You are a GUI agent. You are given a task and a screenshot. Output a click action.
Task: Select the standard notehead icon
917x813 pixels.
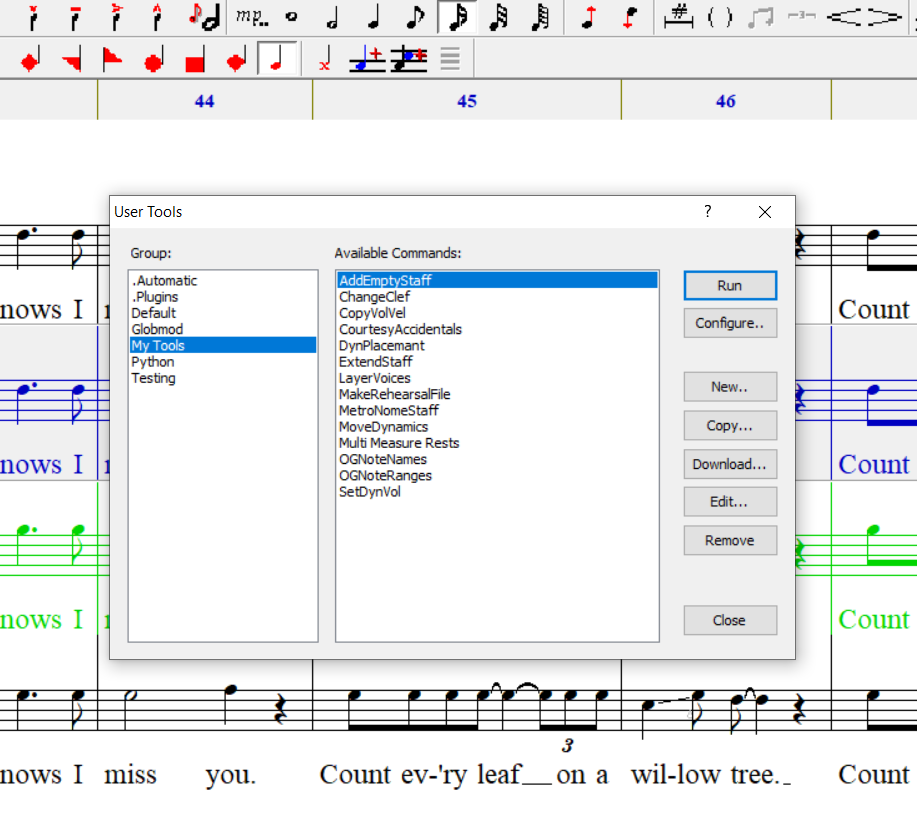click(x=277, y=58)
